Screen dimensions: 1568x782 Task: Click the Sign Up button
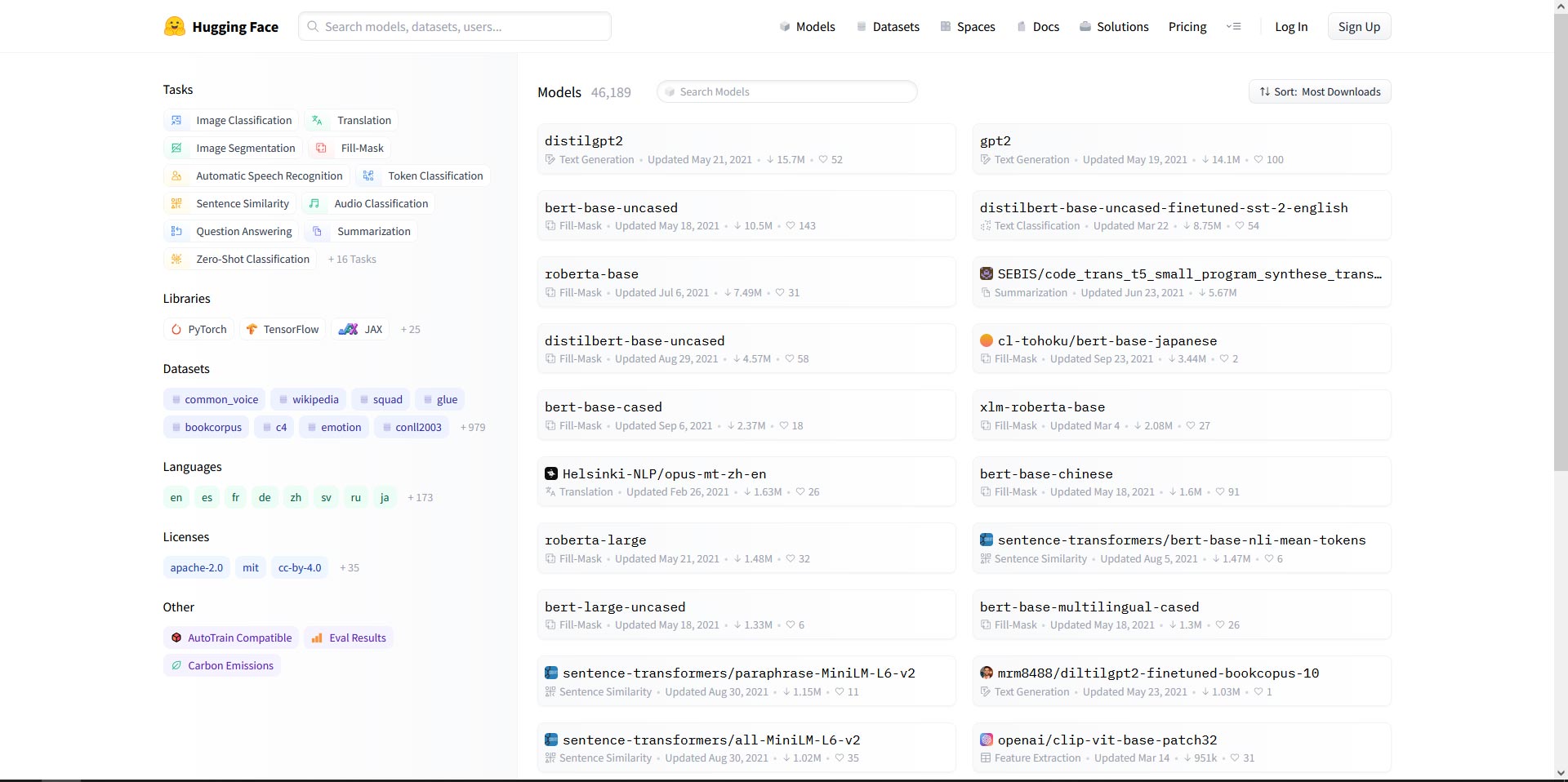pos(1359,26)
